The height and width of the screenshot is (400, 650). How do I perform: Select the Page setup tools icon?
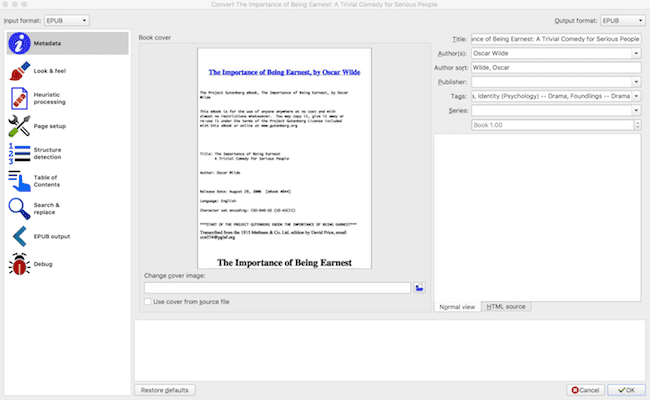pyautogui.click(x=19, y=126)
